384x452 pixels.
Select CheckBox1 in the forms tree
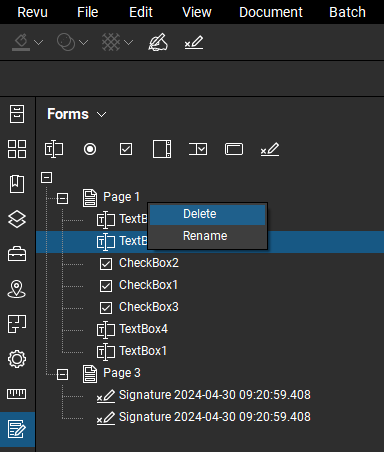click(x=148, y=285)
